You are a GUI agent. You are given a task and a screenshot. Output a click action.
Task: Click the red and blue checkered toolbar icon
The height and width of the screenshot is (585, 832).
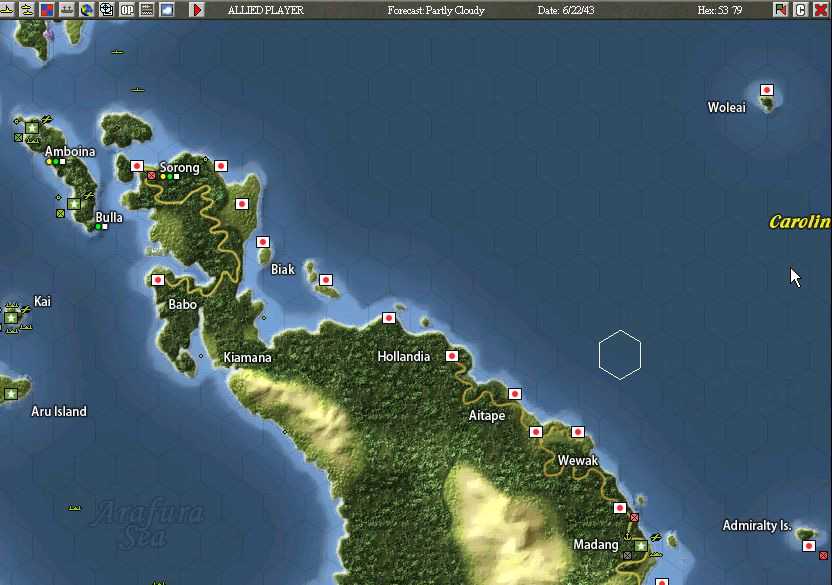pos(47,10)
